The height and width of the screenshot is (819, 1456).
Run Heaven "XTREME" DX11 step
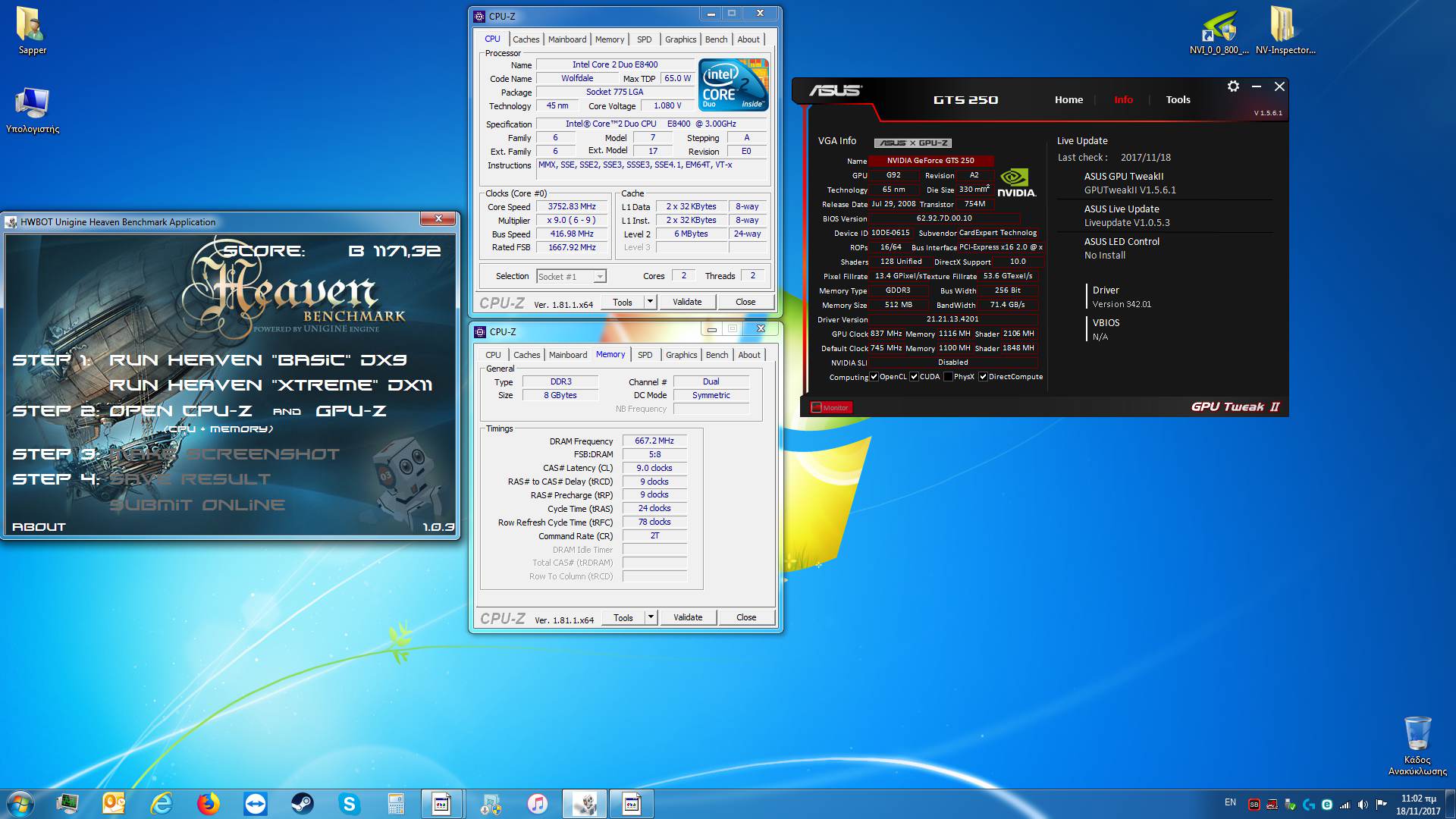[271, 385]
